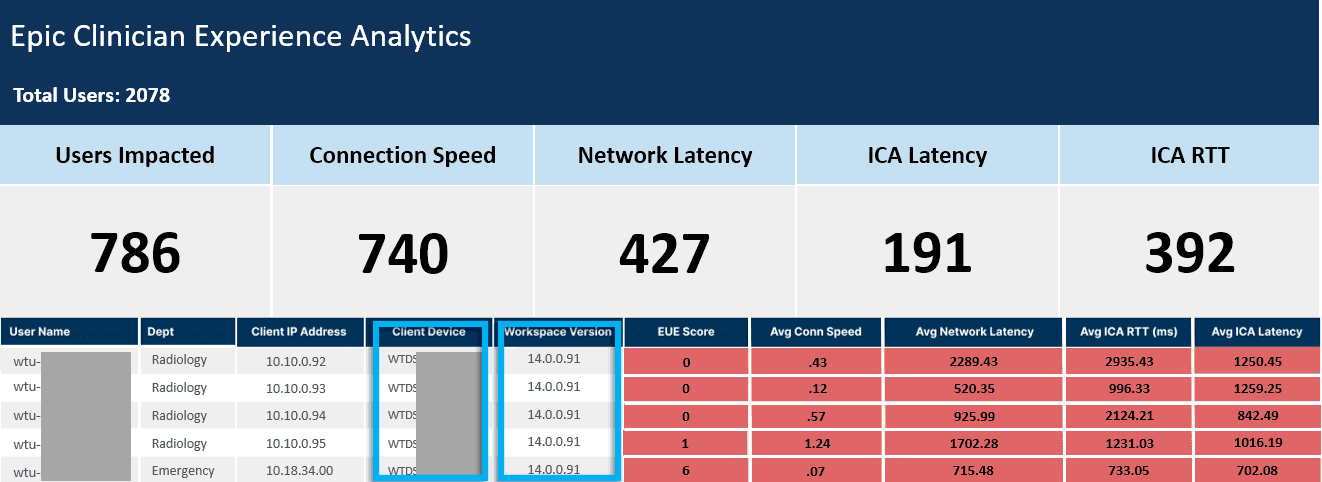This screenshot has width=1322, height=482.
Task: Sort by the User Name column header
Action: (x=69, y=331)
